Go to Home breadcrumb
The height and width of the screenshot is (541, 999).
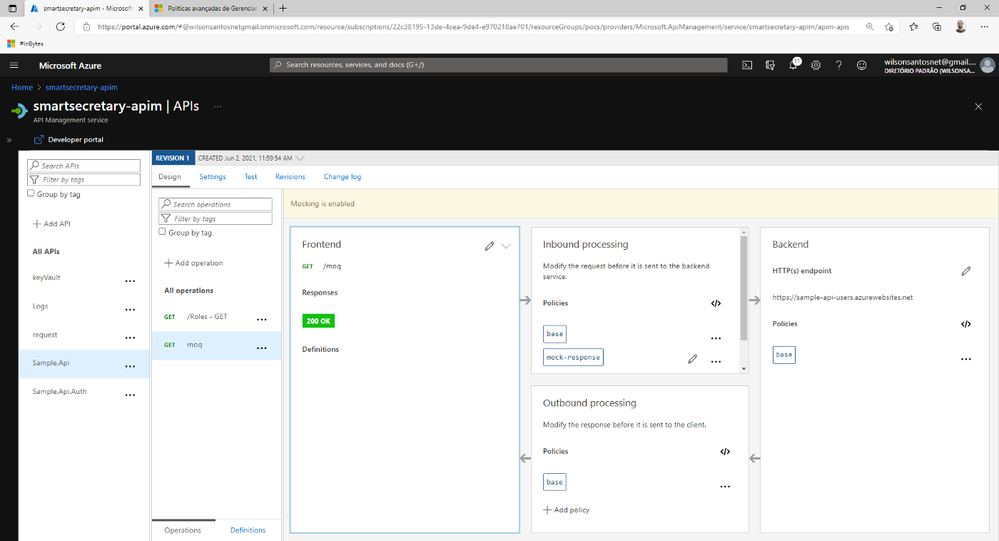coord(22,87)
